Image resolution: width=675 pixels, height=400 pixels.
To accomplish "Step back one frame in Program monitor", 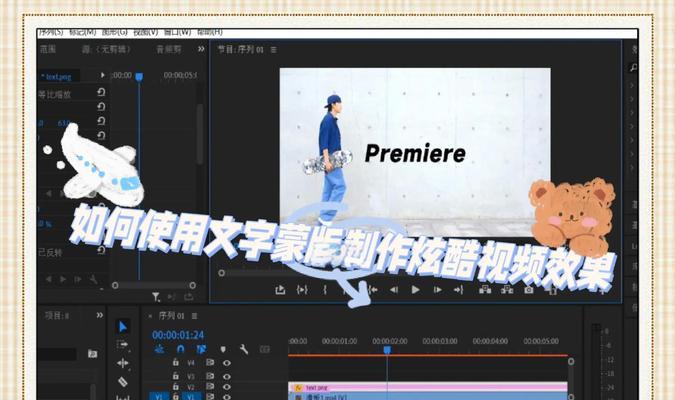I will (x=393, y=290).
